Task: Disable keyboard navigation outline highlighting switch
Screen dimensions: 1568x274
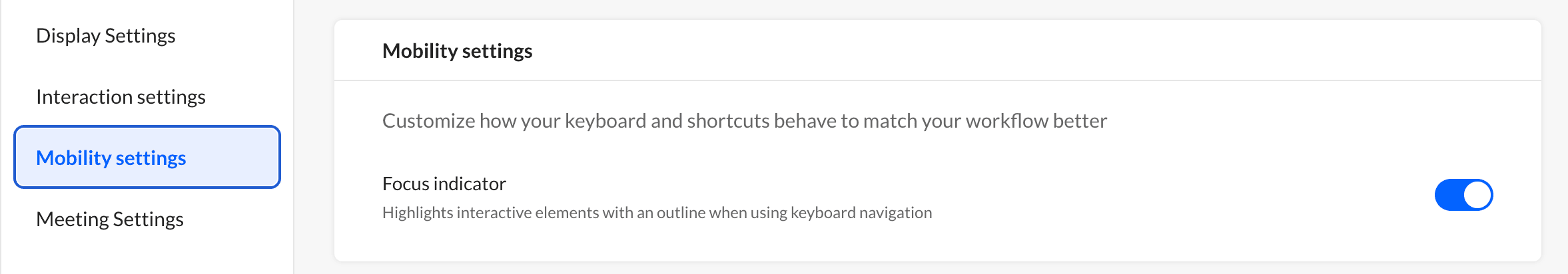Action: pyautogui.click(x=1463, y=195)
